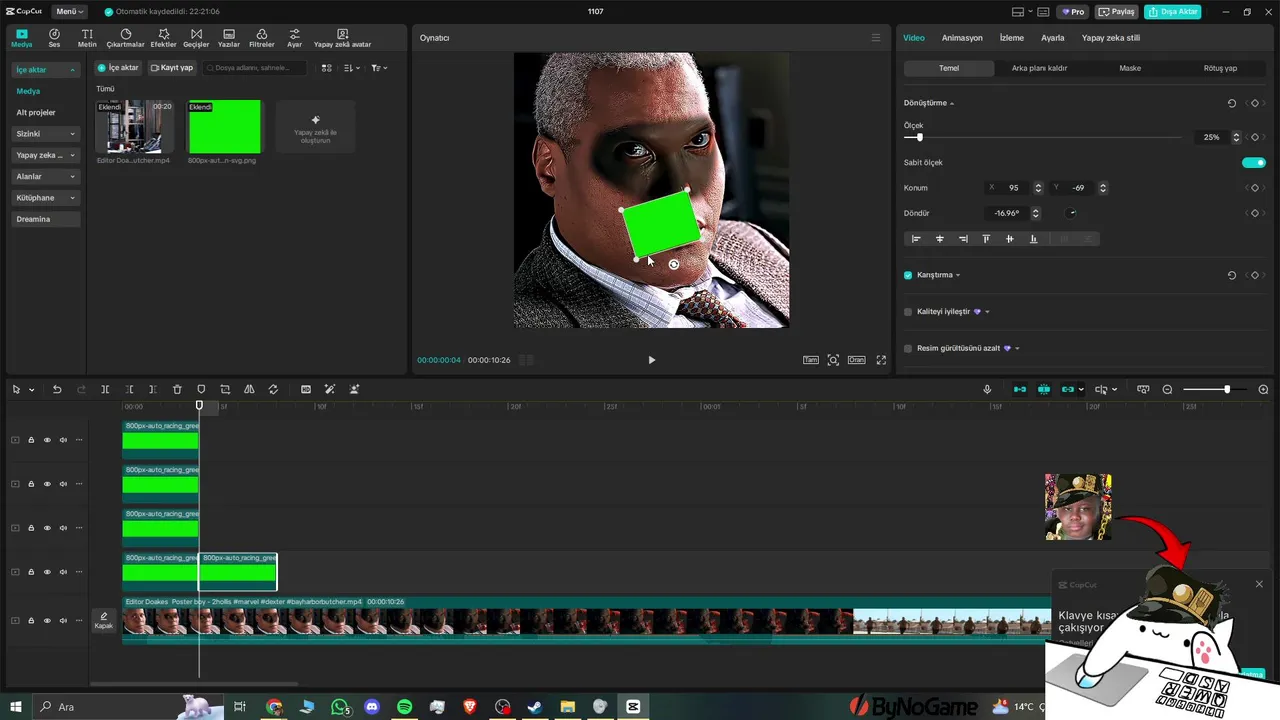Click the crop tool in timeline toolbar
This screenshot has width=1280, height=720.
(x=225, y=389)
